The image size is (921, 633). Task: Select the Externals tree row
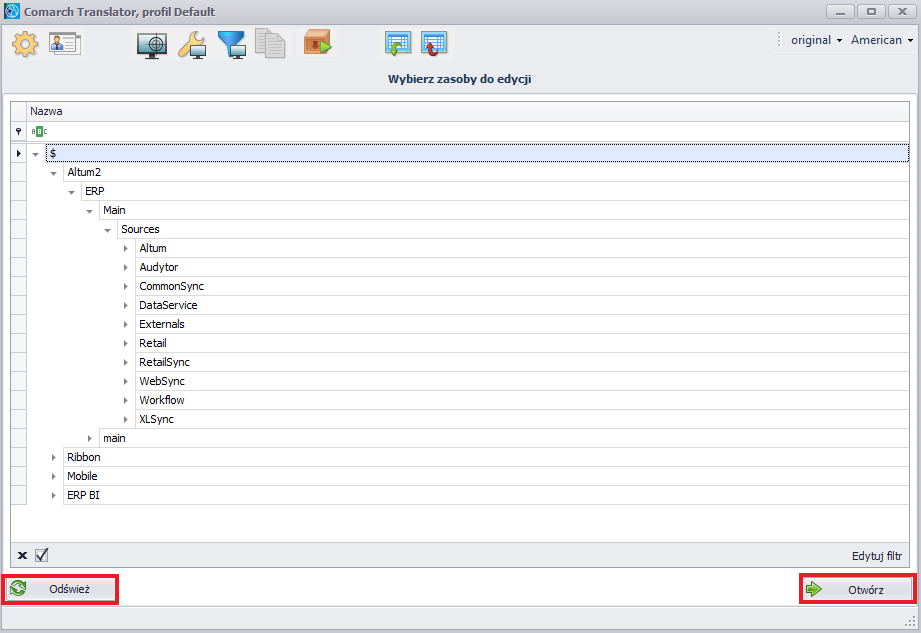tap(522, 324)
